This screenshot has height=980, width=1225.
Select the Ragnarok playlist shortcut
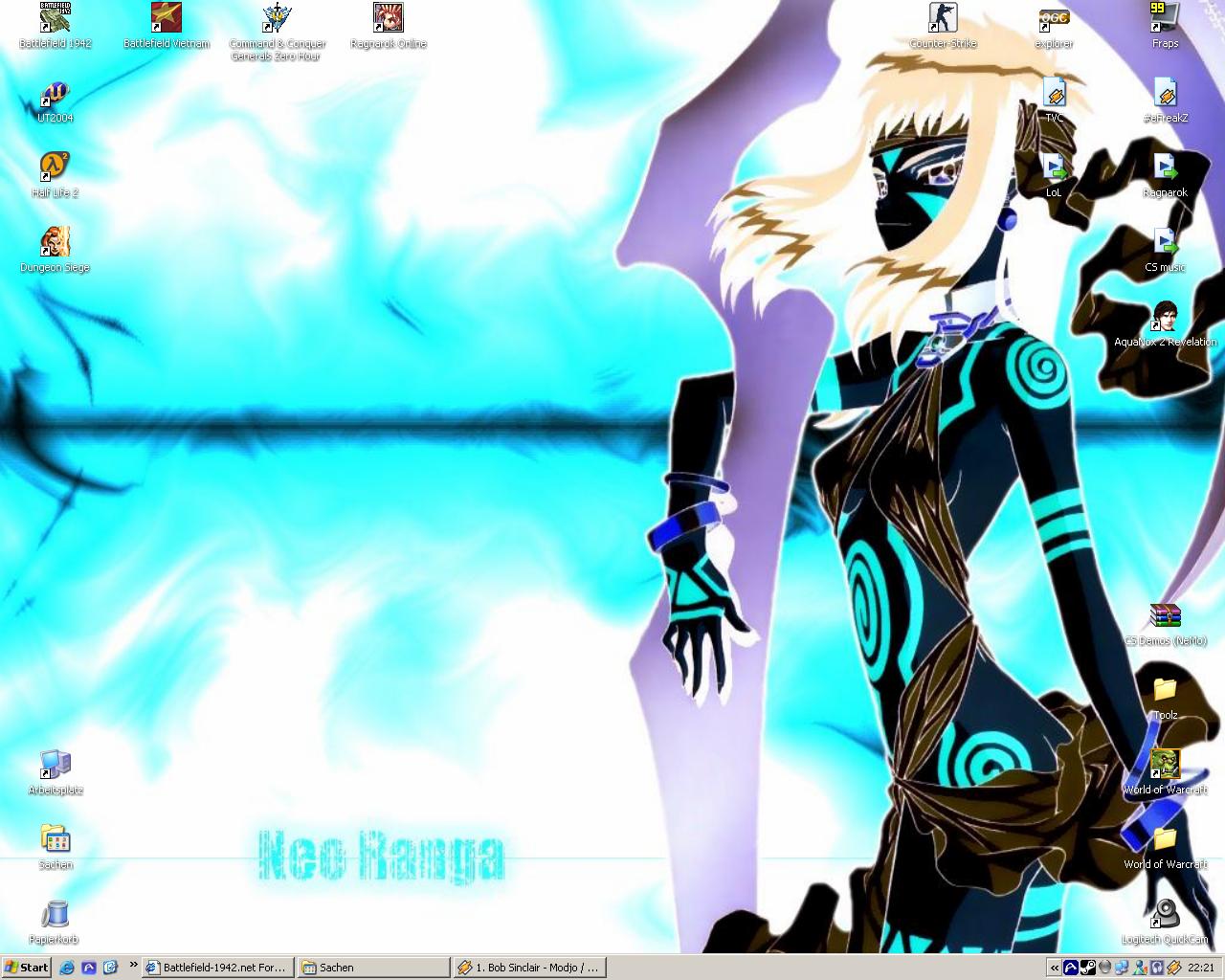click(1165, 175)
